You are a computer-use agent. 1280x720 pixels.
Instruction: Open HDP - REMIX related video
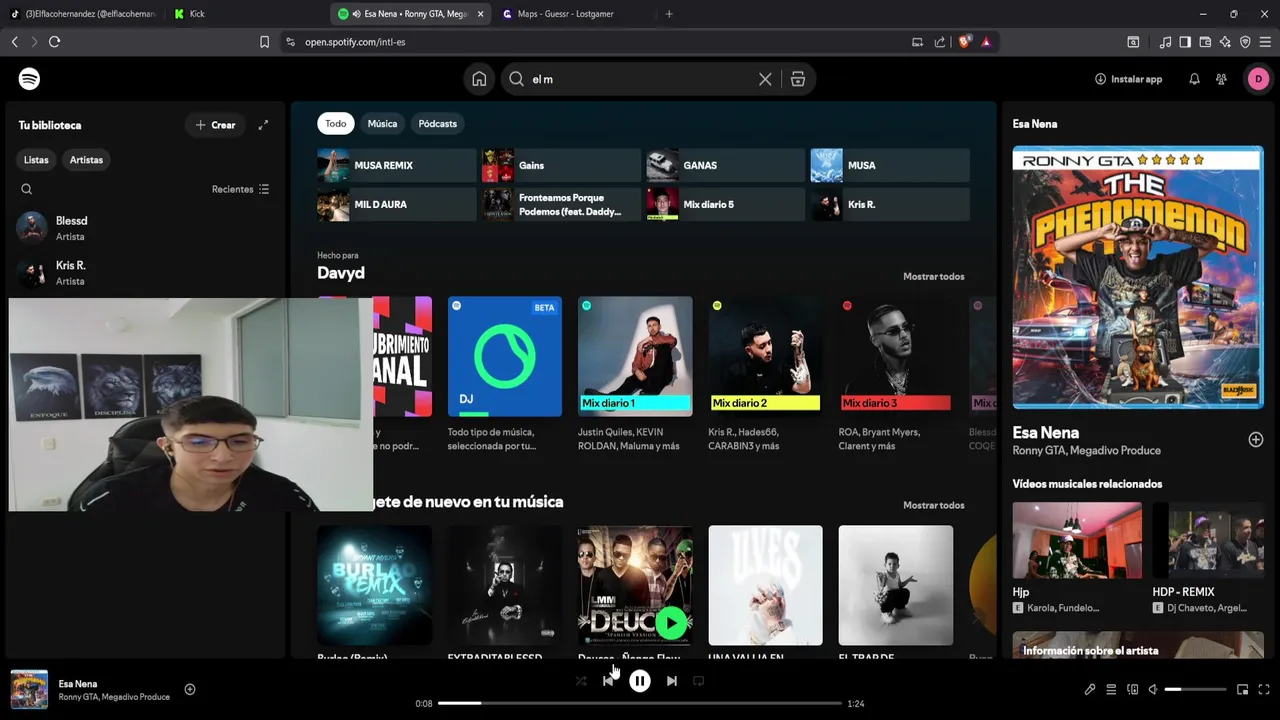pos(1208,540)
